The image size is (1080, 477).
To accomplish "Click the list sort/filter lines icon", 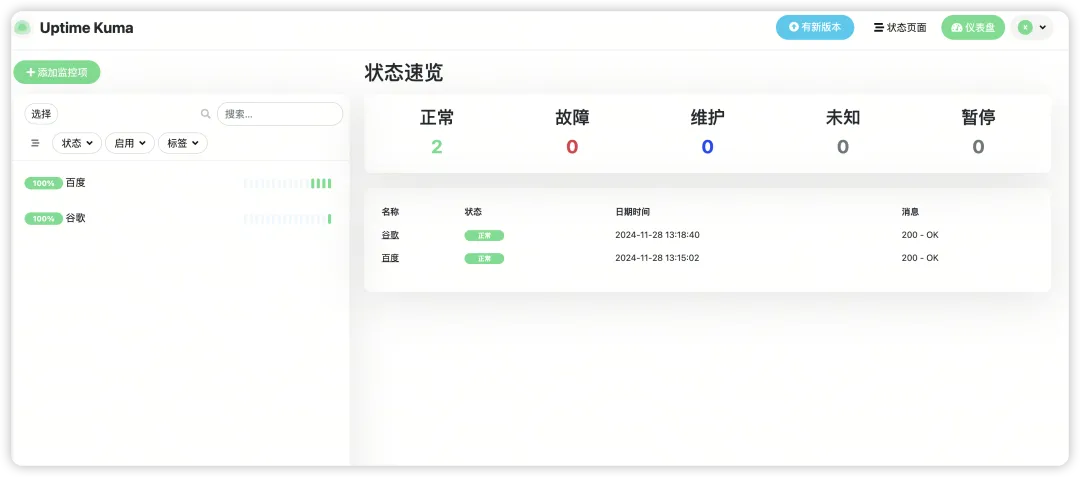I will (x=35, y=143).
